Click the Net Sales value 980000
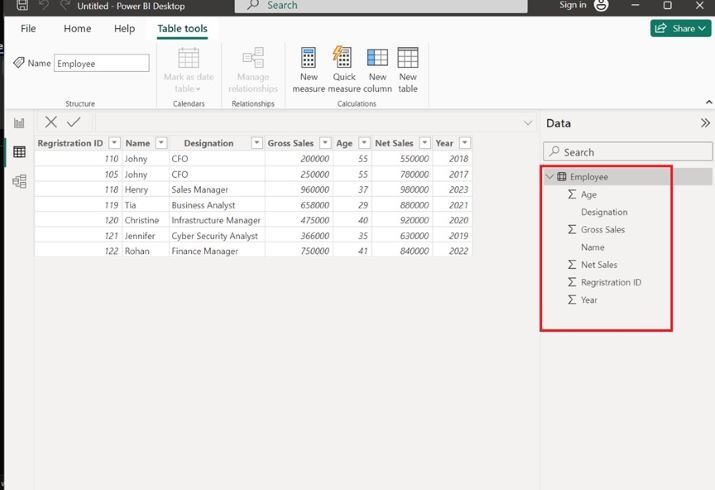 point(414,190)
